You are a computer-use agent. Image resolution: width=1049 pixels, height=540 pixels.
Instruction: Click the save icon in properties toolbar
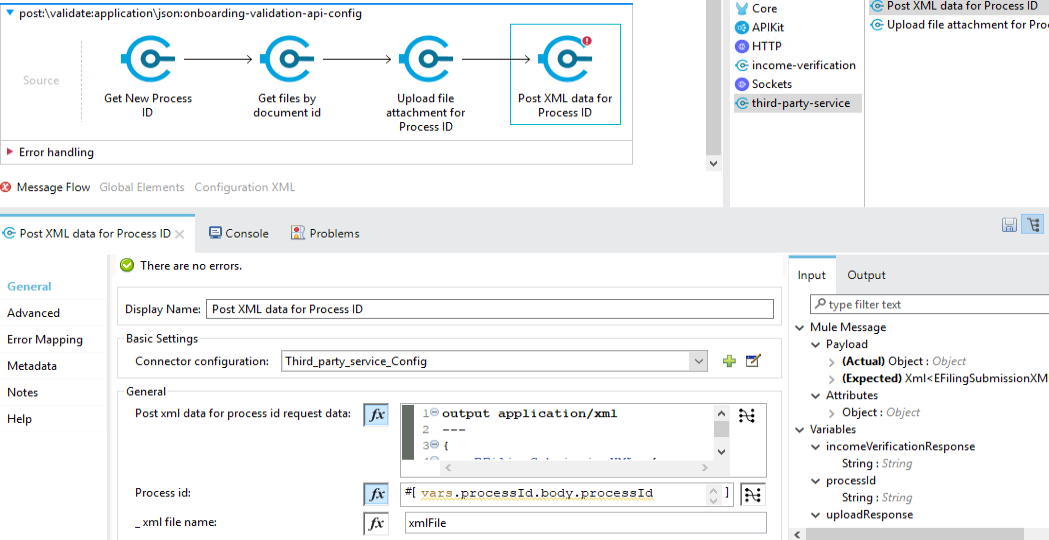(x=1010, y=225)
